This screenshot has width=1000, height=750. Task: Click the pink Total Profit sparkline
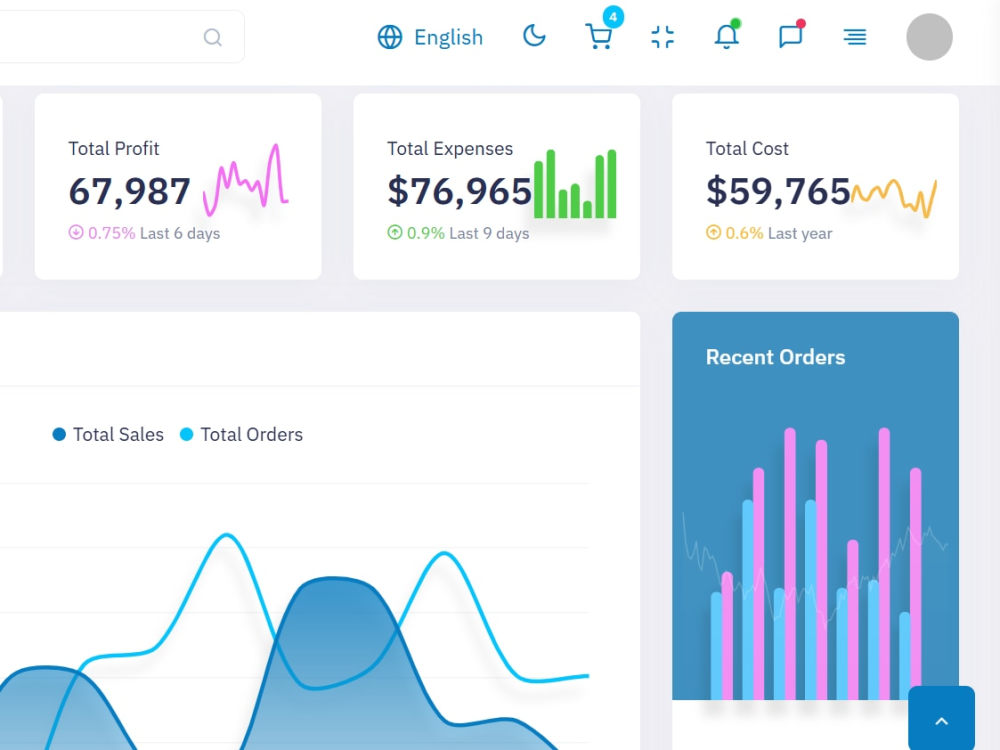246,180
